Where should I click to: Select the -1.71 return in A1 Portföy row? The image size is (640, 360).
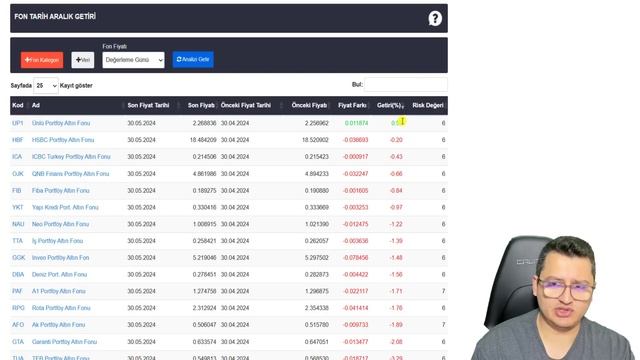[396, 291]
